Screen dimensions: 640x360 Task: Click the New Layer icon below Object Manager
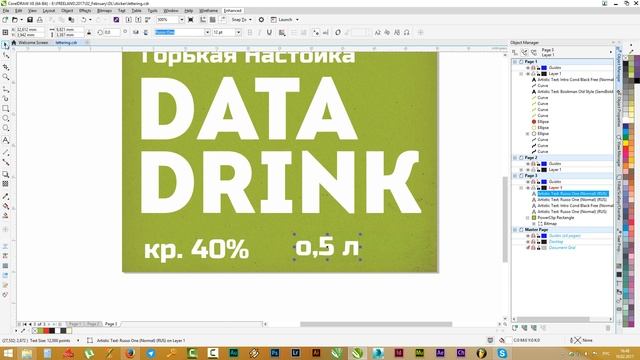515,328
